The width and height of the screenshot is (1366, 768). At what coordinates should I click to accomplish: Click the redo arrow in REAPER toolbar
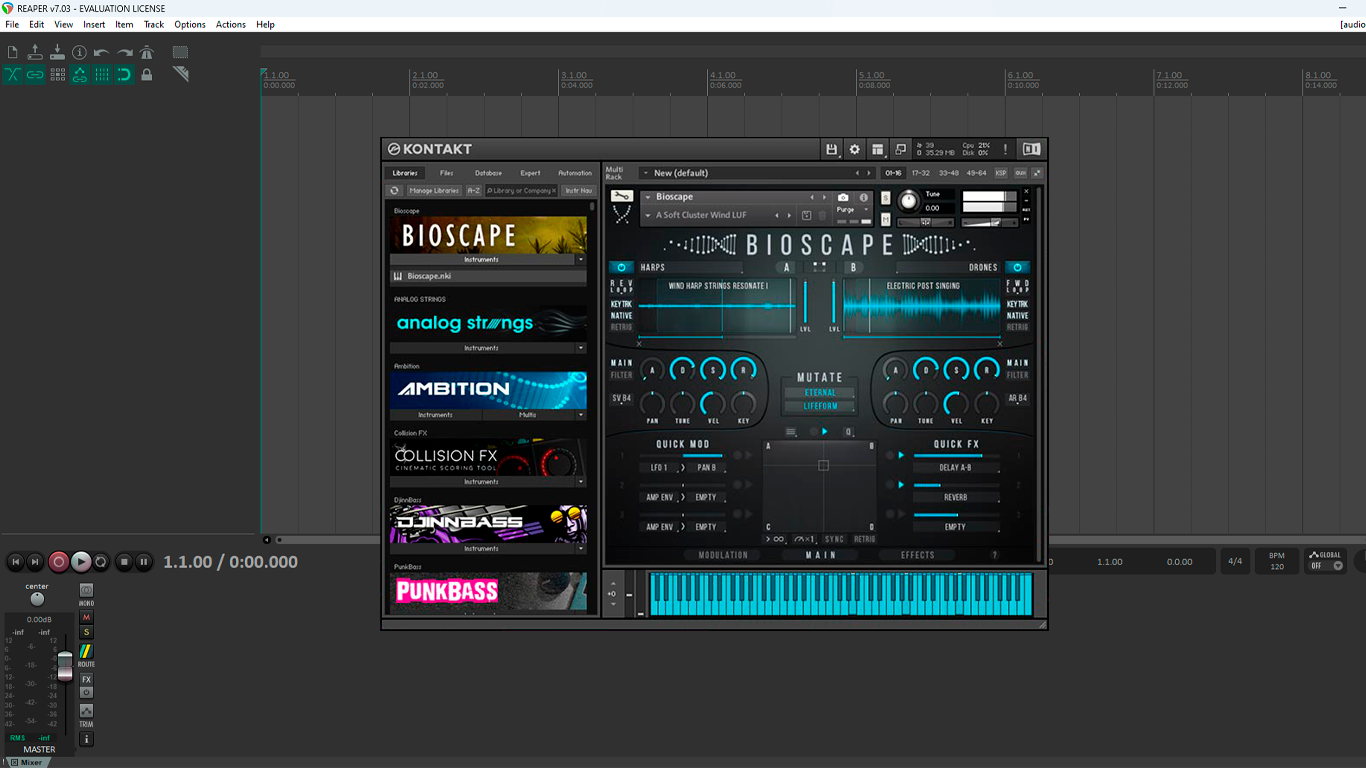point(124,52)
